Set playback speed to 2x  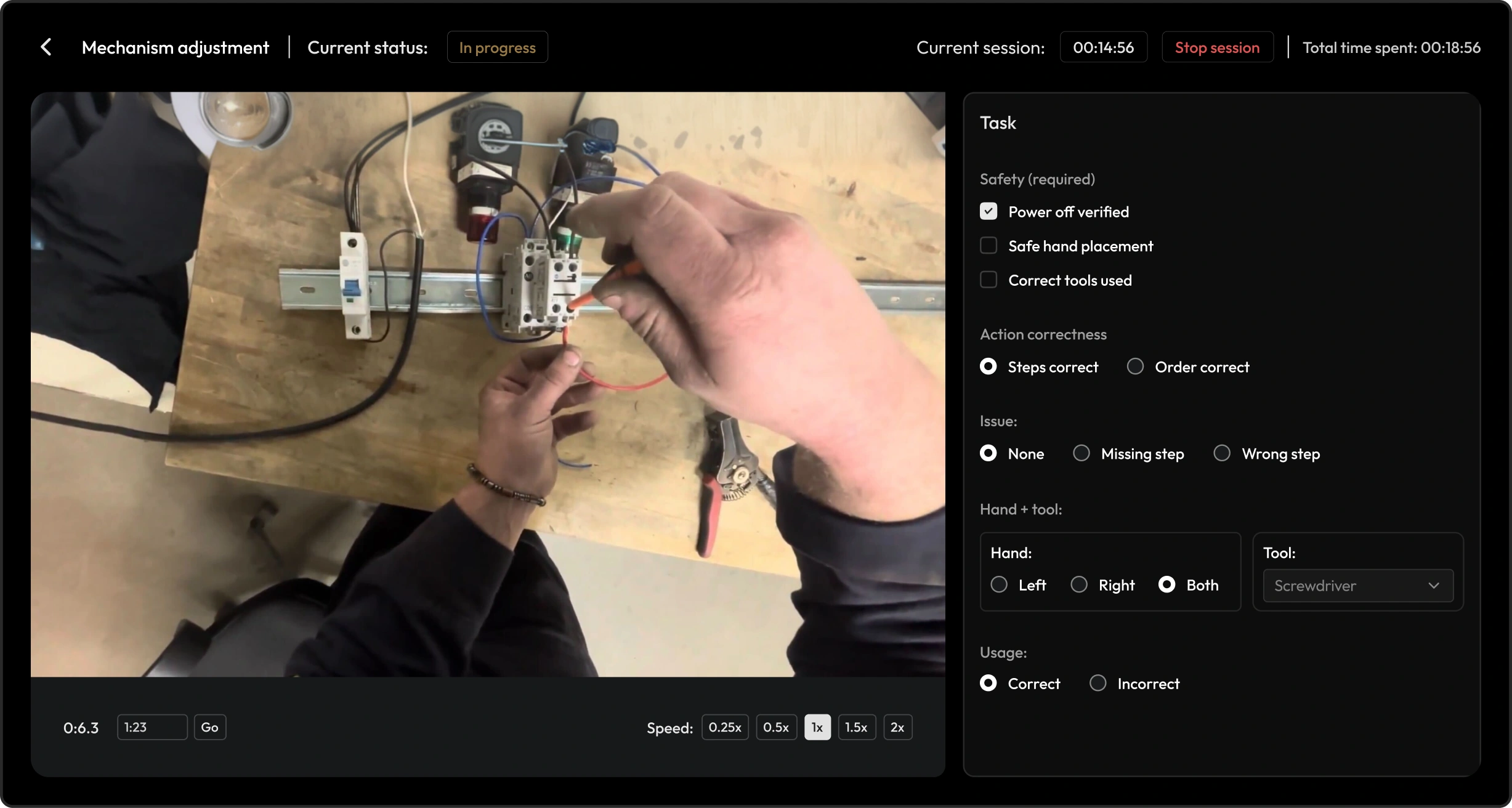(x=897, y=727)
